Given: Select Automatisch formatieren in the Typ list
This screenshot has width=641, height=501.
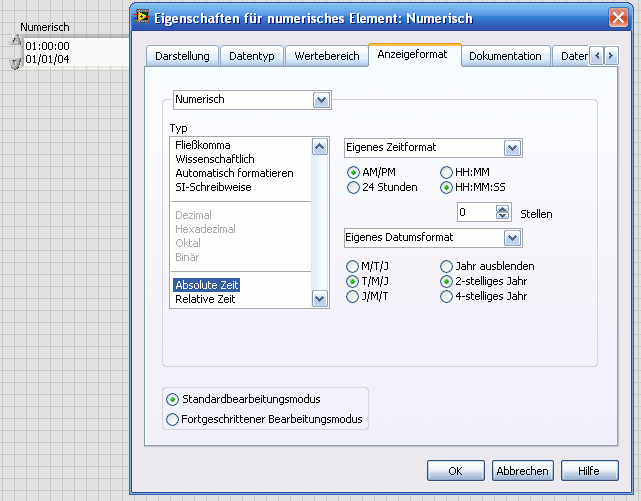Looking at the screenshot, I should tap(234, 173).
